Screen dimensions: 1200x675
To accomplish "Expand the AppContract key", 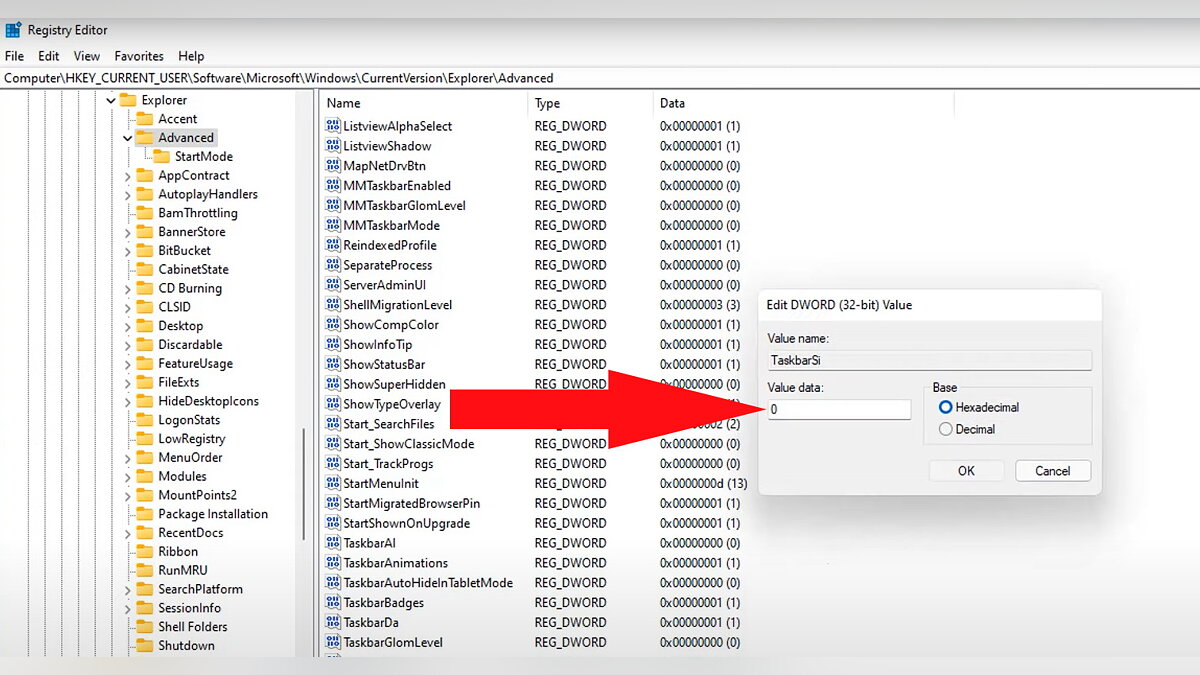I will (x=128, y=175).
